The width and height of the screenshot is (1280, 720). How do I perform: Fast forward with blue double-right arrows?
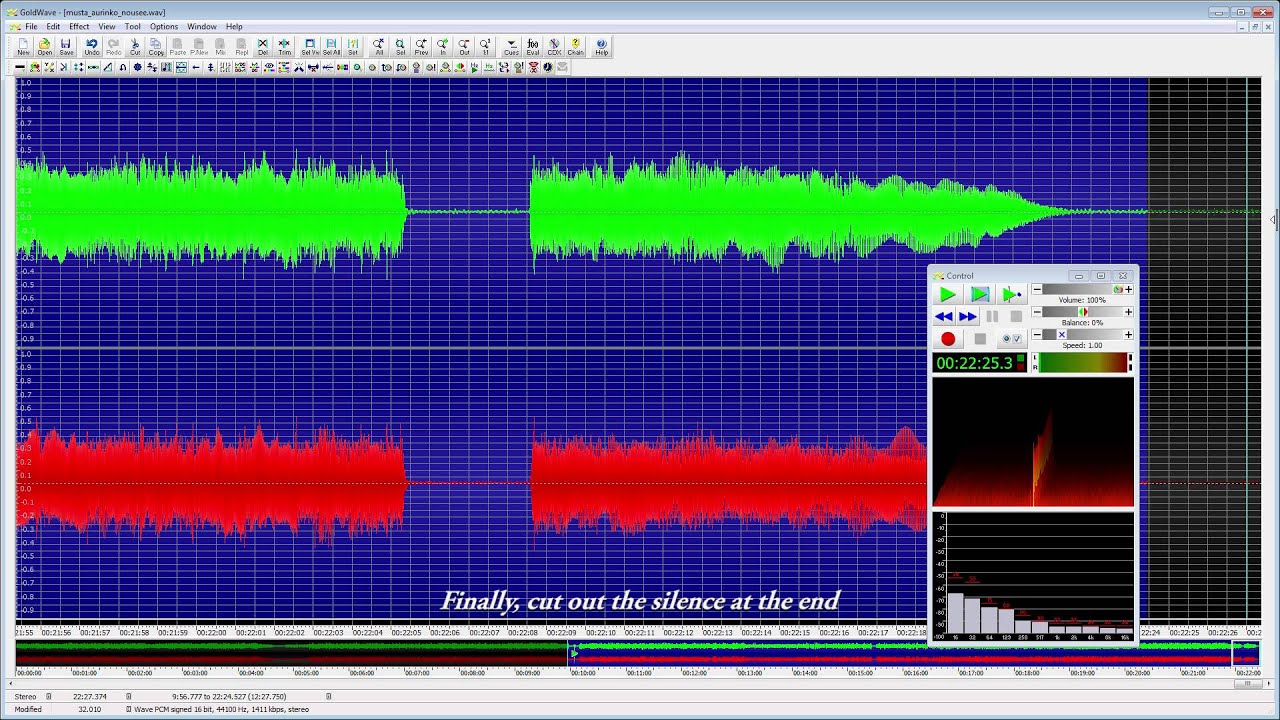click(x=968, y=317)
